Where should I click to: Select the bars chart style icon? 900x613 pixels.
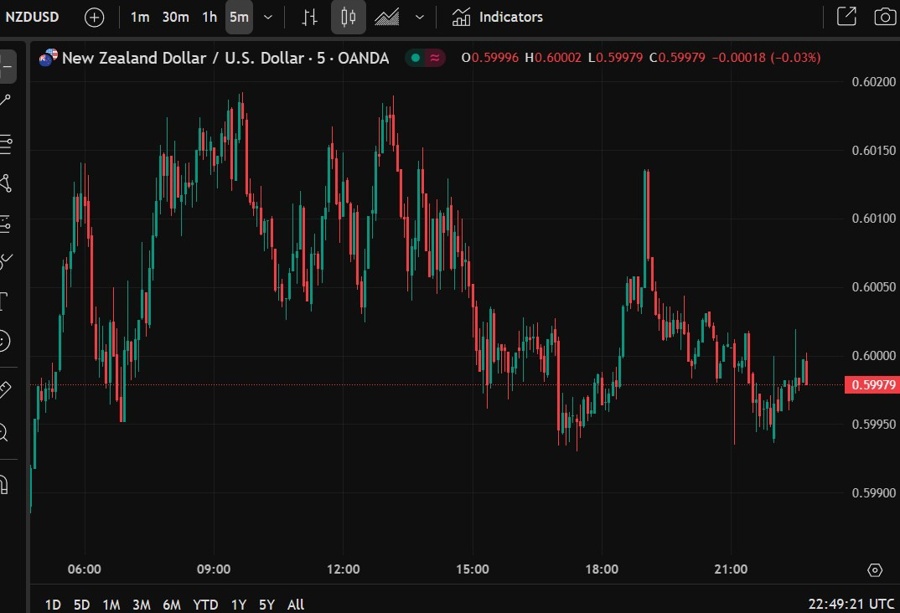310,17
